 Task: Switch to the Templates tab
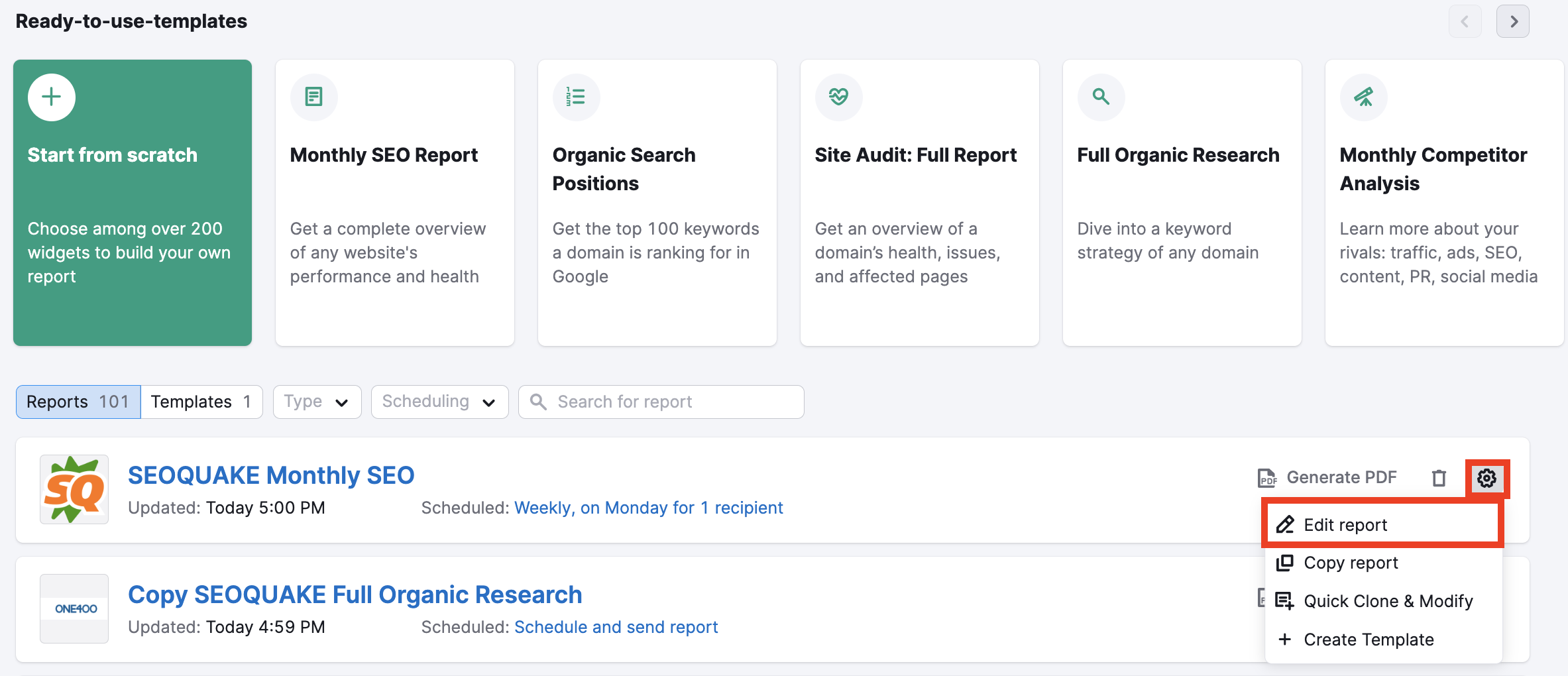tap(201, 402)
